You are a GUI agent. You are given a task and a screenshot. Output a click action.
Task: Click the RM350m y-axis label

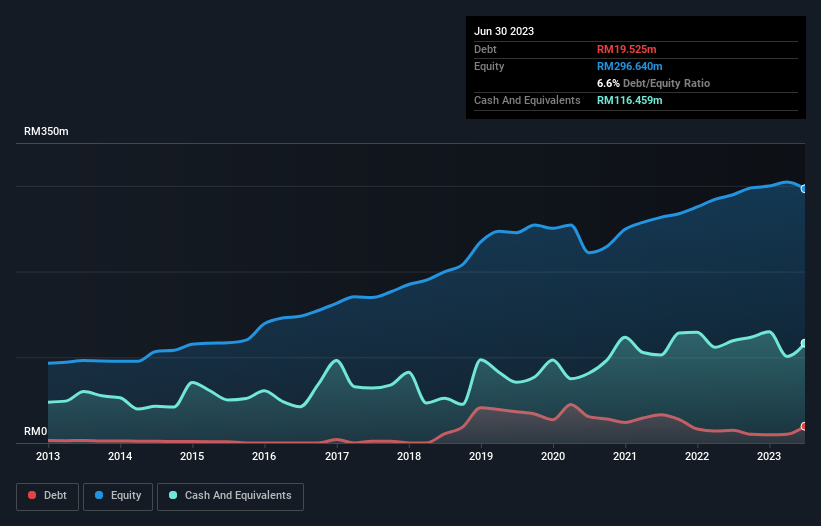pos(46,132)
